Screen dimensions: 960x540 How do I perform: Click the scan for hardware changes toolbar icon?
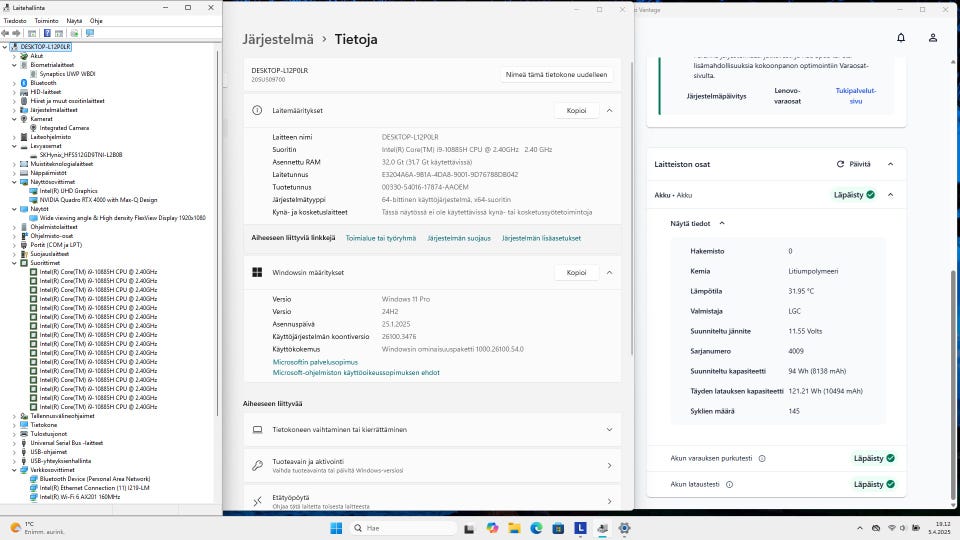coord(90,33)
